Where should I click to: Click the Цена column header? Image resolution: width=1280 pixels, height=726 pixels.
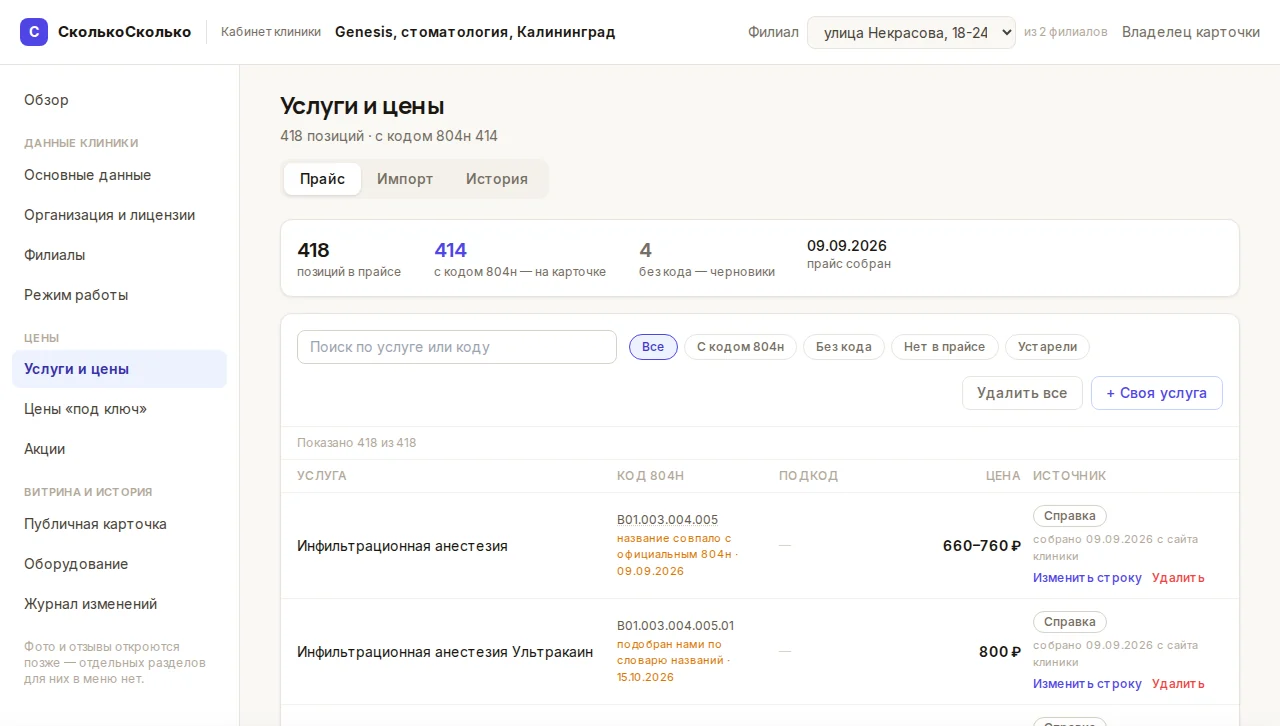pos(1003,476)
